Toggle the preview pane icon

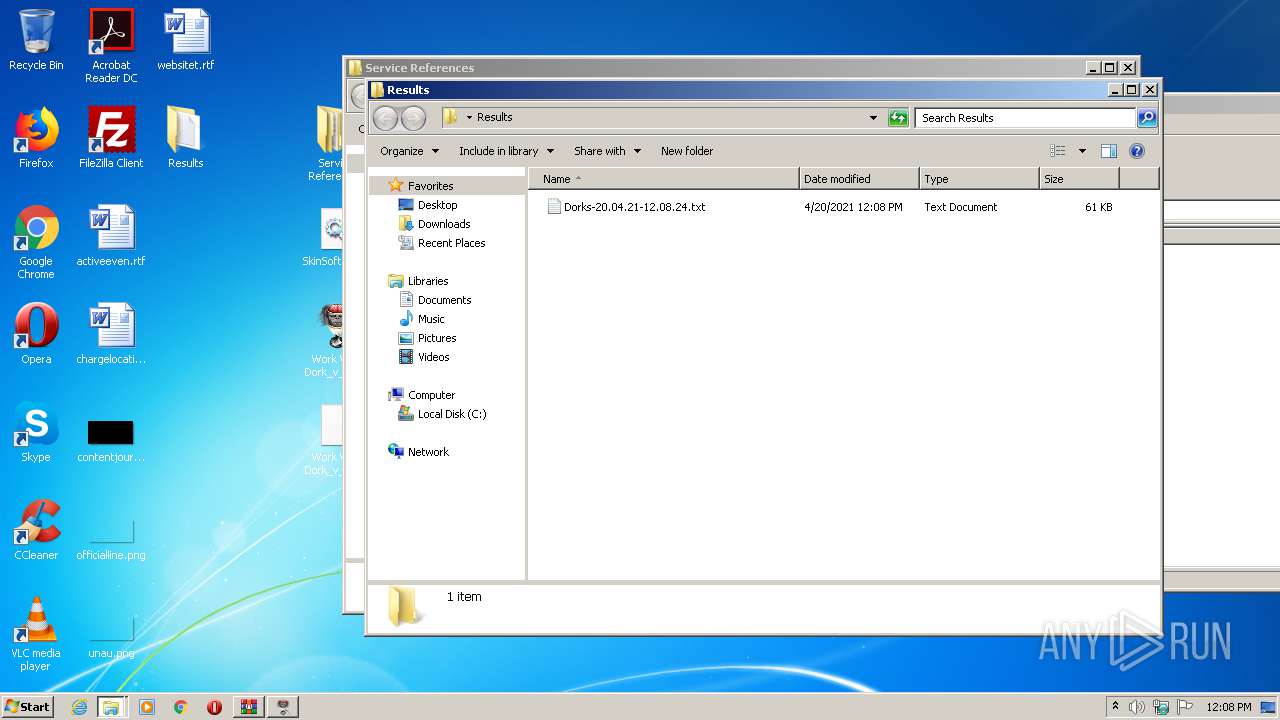click(x=1108, y=151)
